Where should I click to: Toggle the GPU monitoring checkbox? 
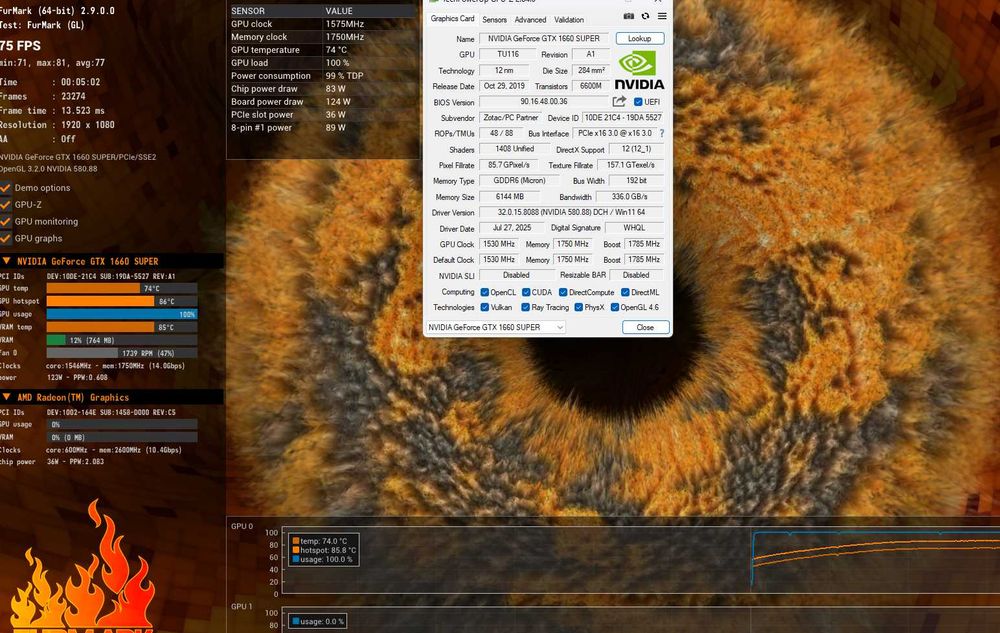[x=6, y=221]
